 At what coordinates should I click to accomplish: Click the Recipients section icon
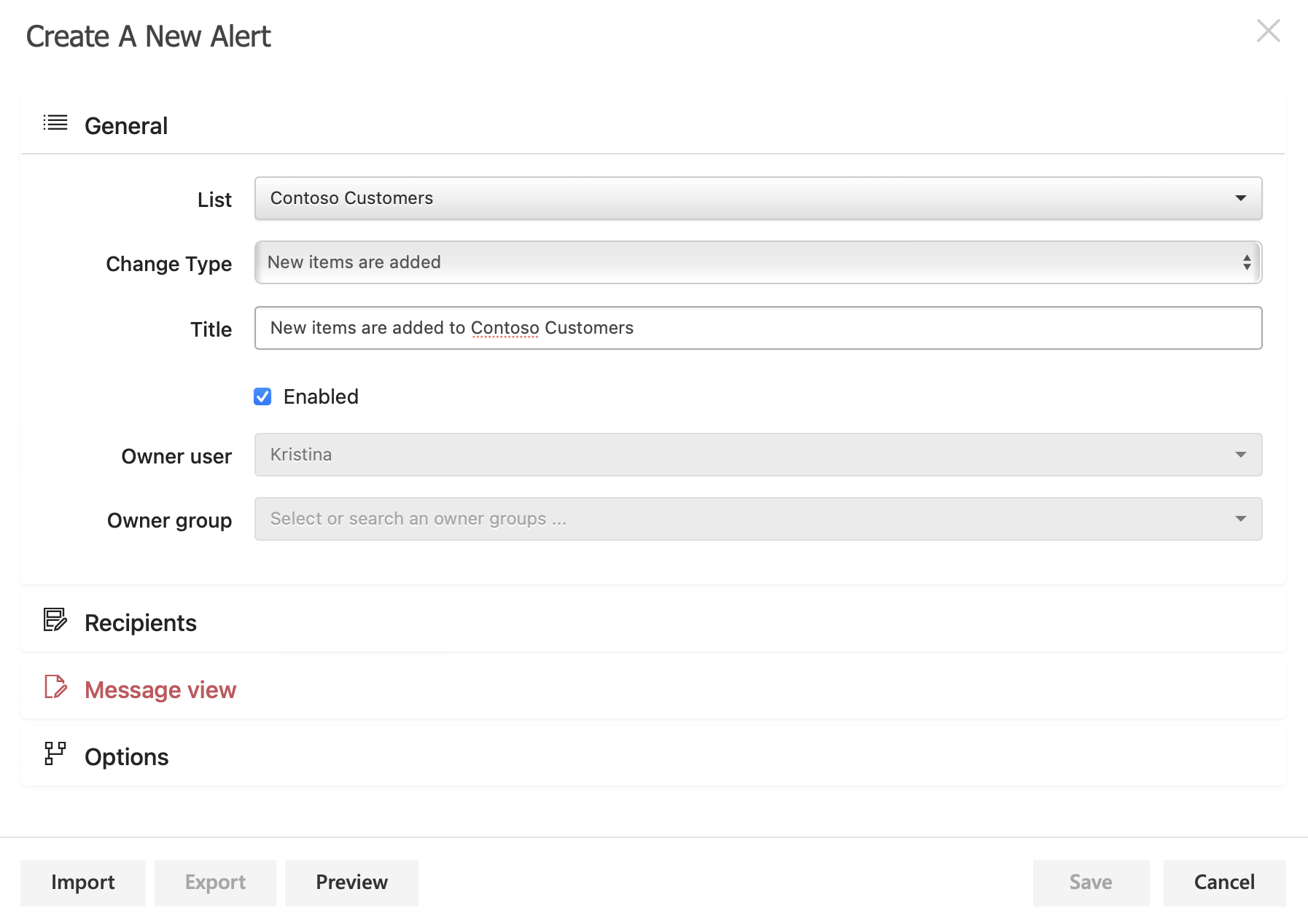tap(54, 620)
